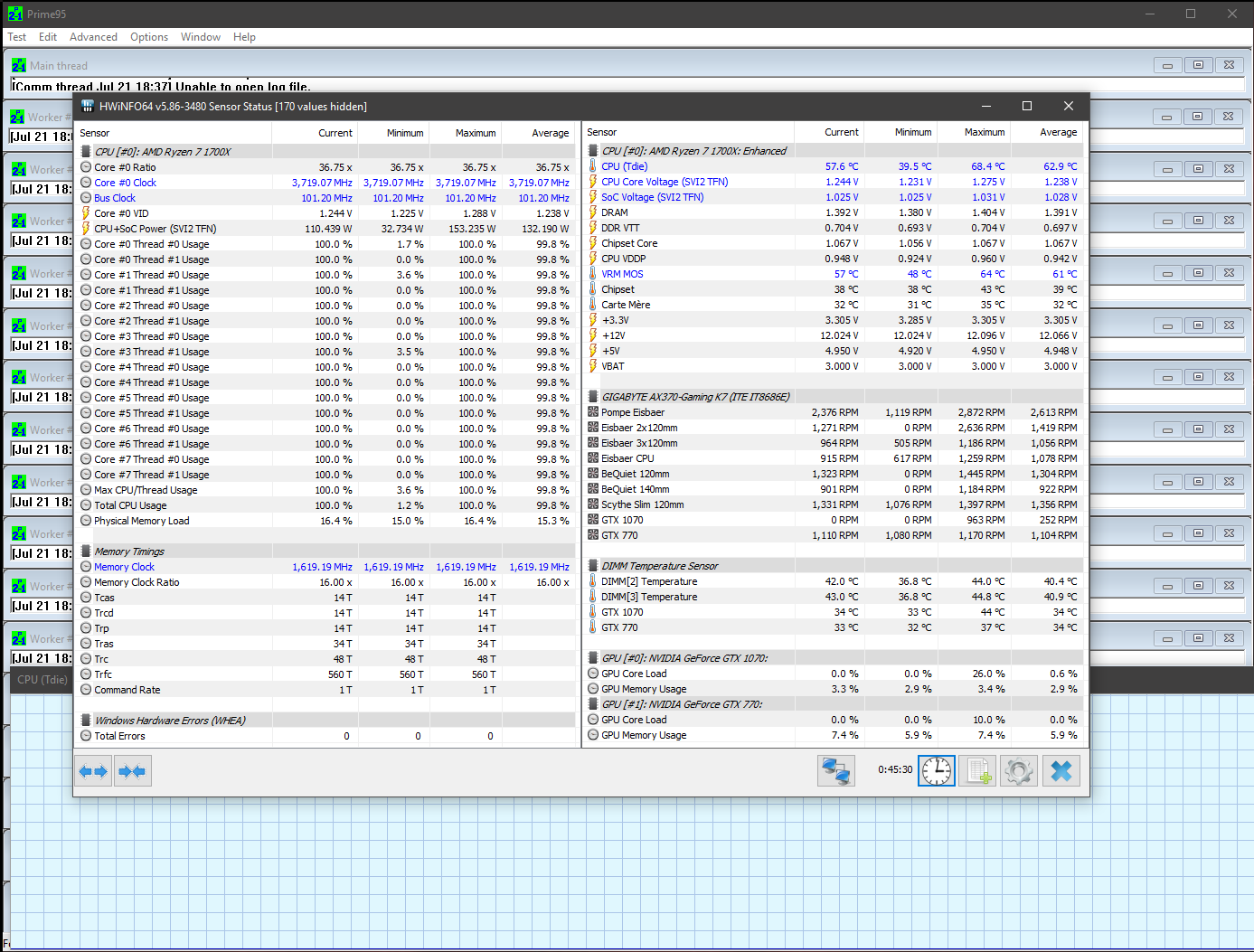Open the remote sensor monitor network icon

(x=836, y=771)
